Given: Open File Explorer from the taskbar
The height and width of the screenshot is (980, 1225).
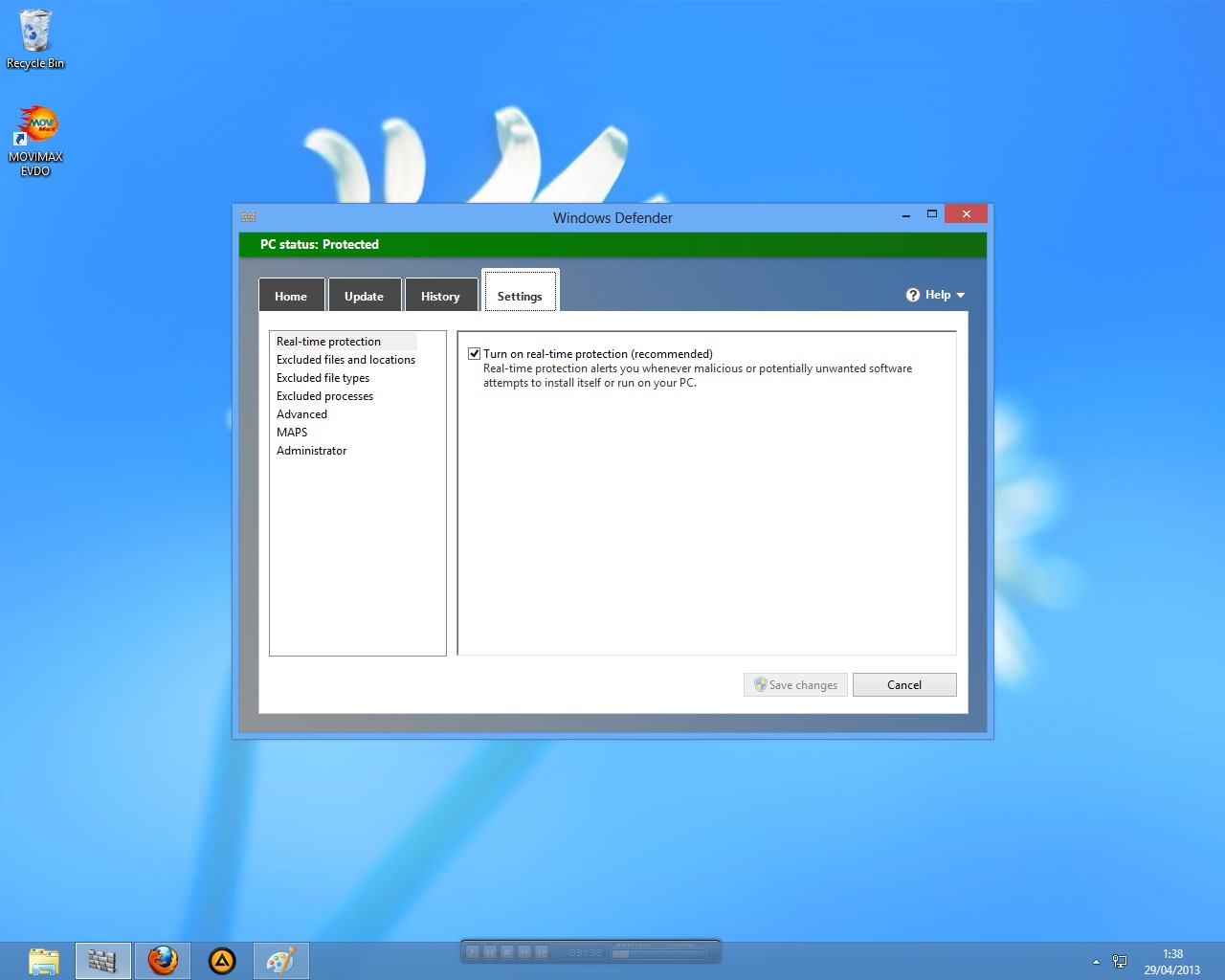Looking at the screenshot, I should [44, 961].
